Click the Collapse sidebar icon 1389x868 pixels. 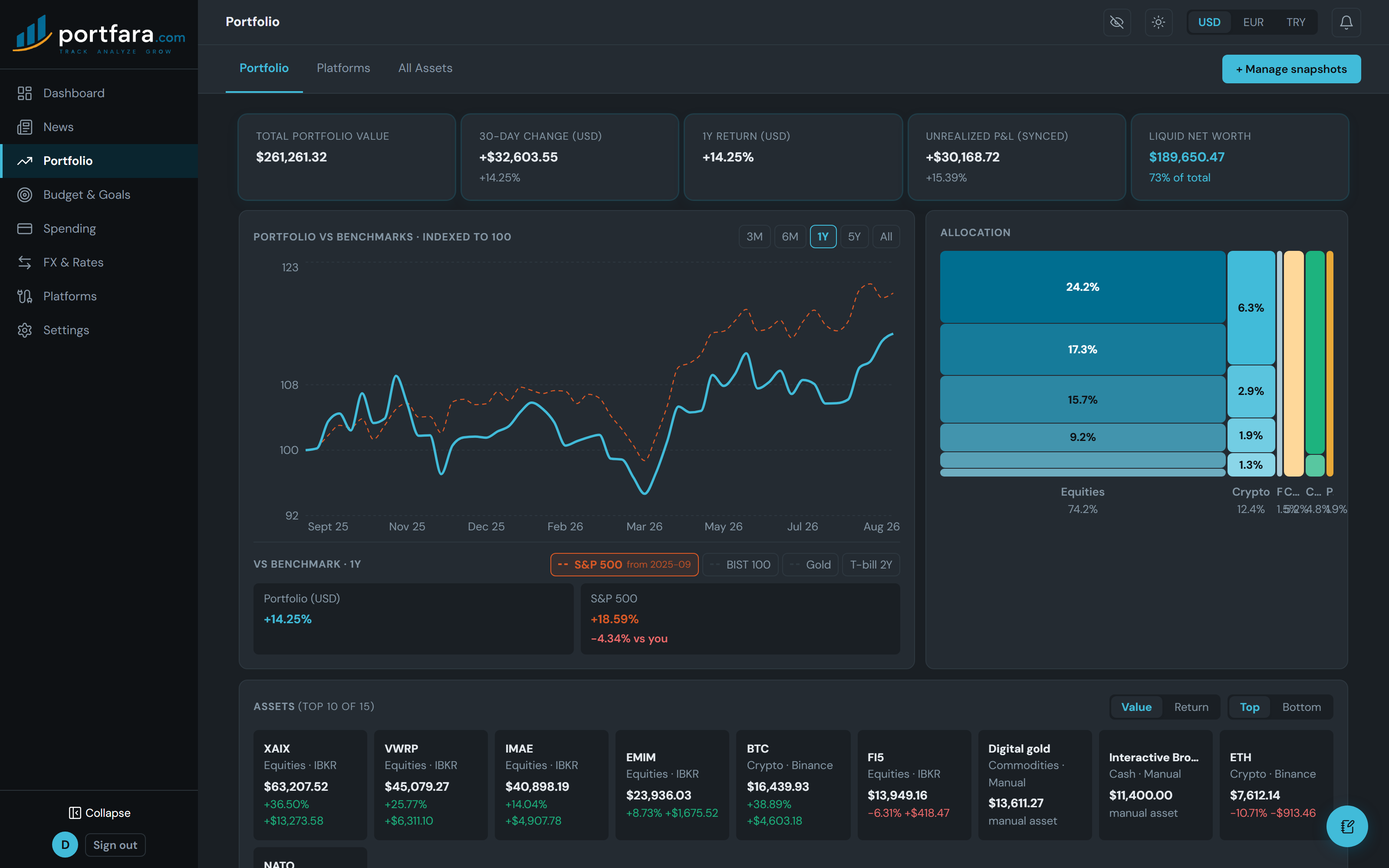pos(75,813)
